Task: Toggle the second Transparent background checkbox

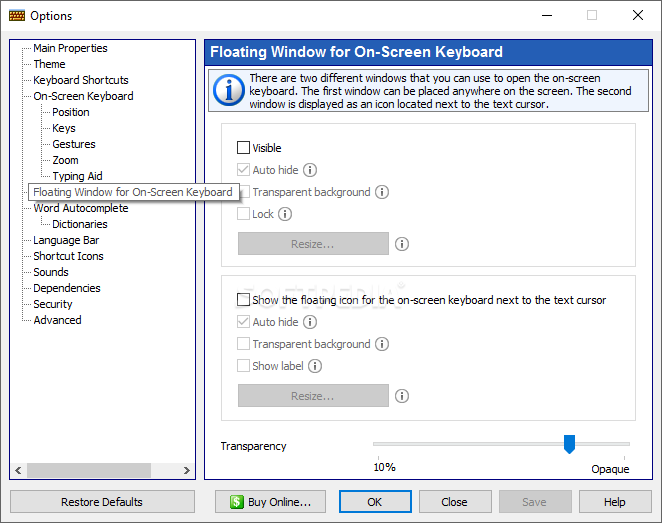Action: [x=243, y=344]
